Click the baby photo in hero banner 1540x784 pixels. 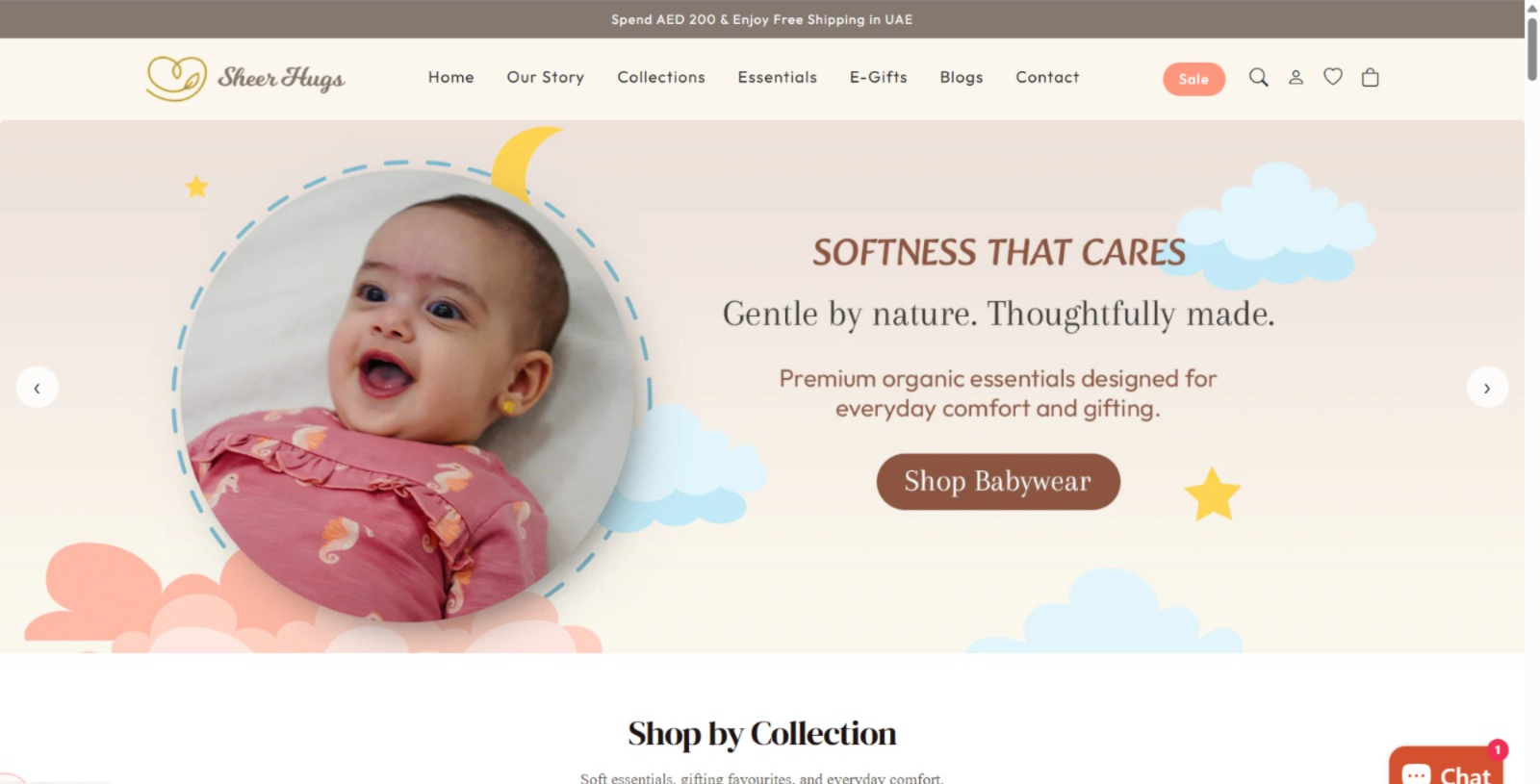point(409,394)
